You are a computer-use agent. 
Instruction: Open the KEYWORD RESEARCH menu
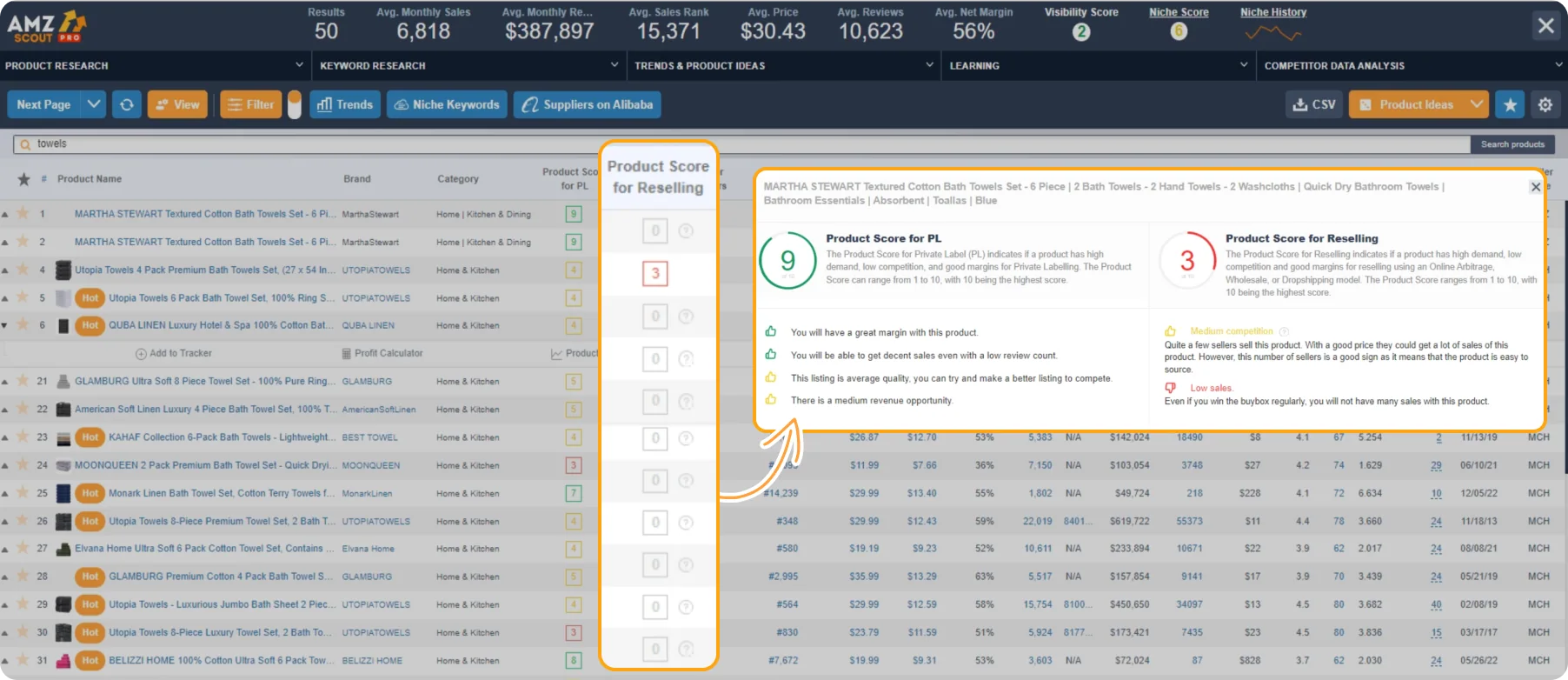point(469,65)
